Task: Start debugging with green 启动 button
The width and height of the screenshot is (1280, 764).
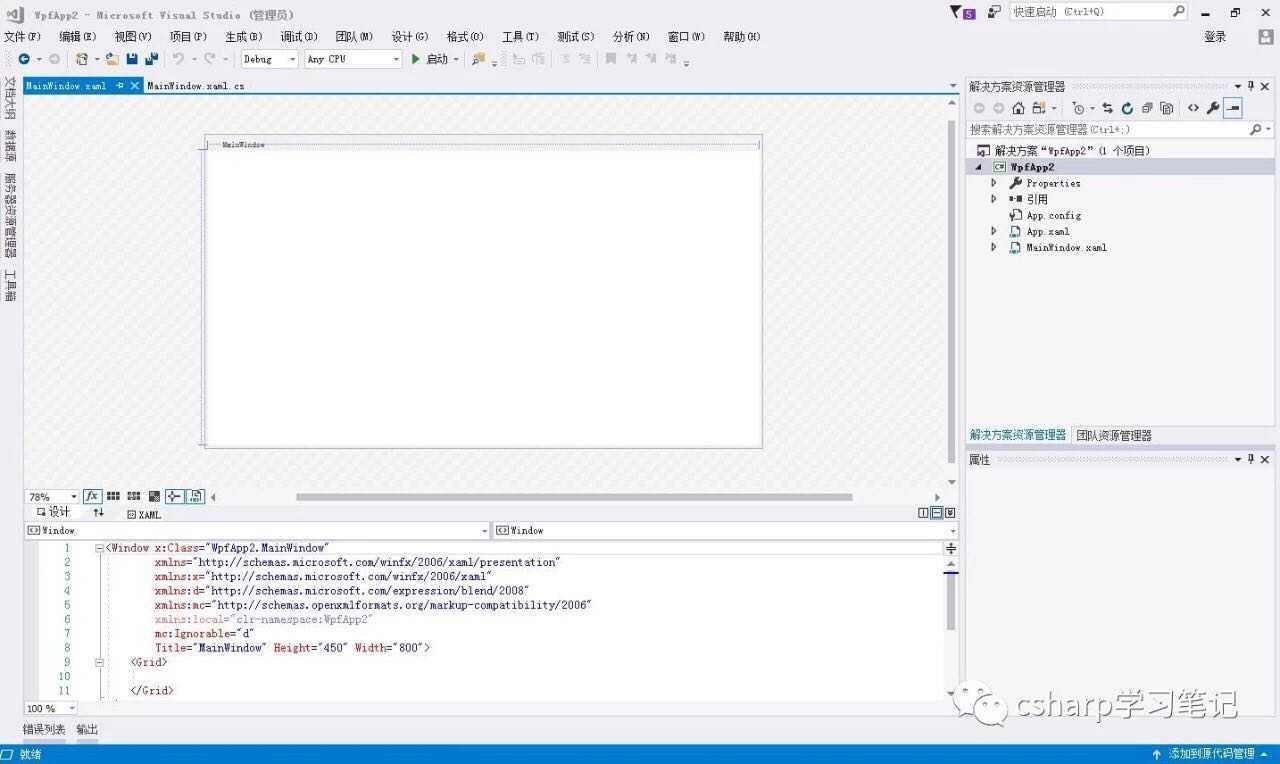Action: (430, 59)
